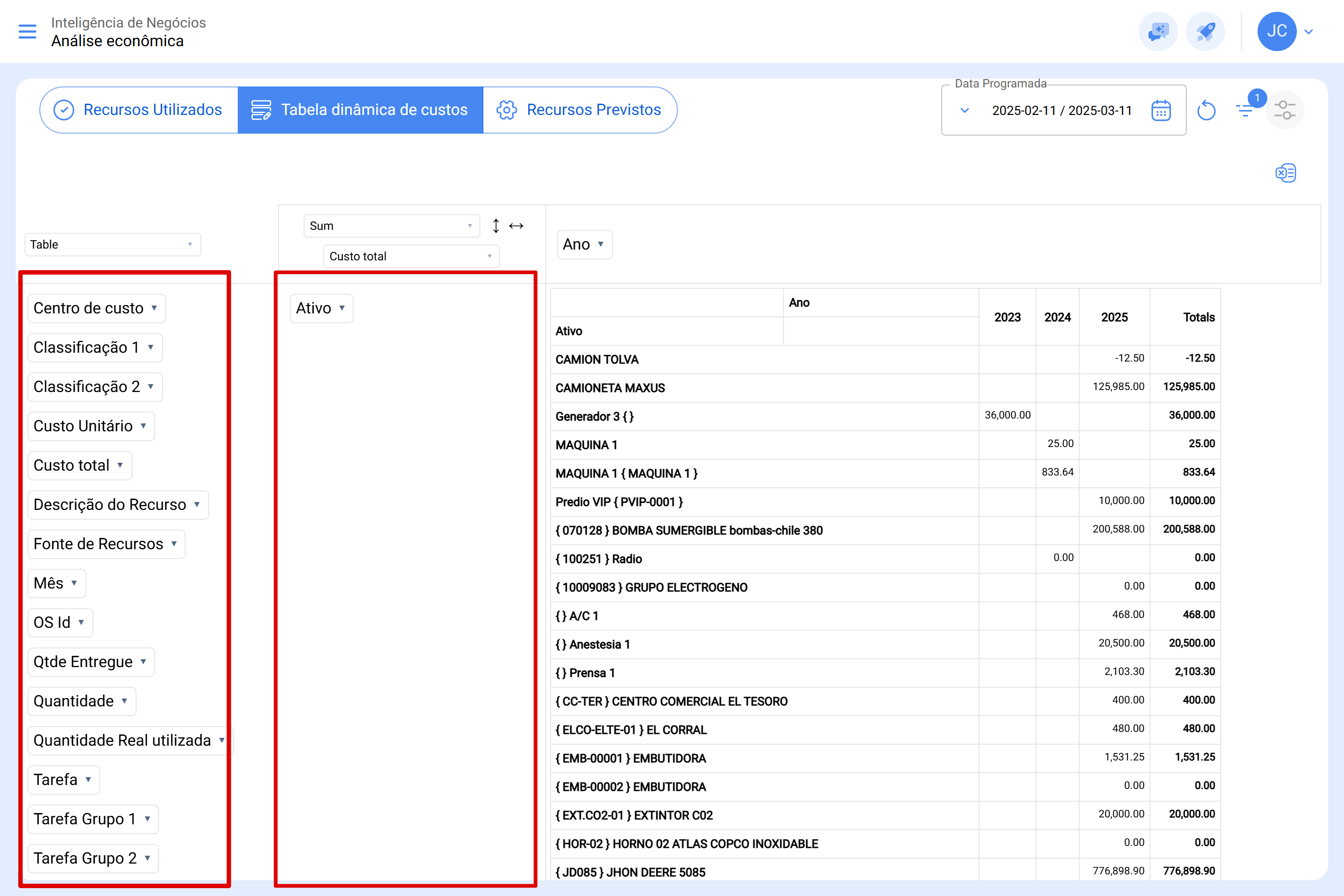The image size is (1344, 896).
Task: Open the Custo total value dropdown
Action: click(x=412, y=256)
